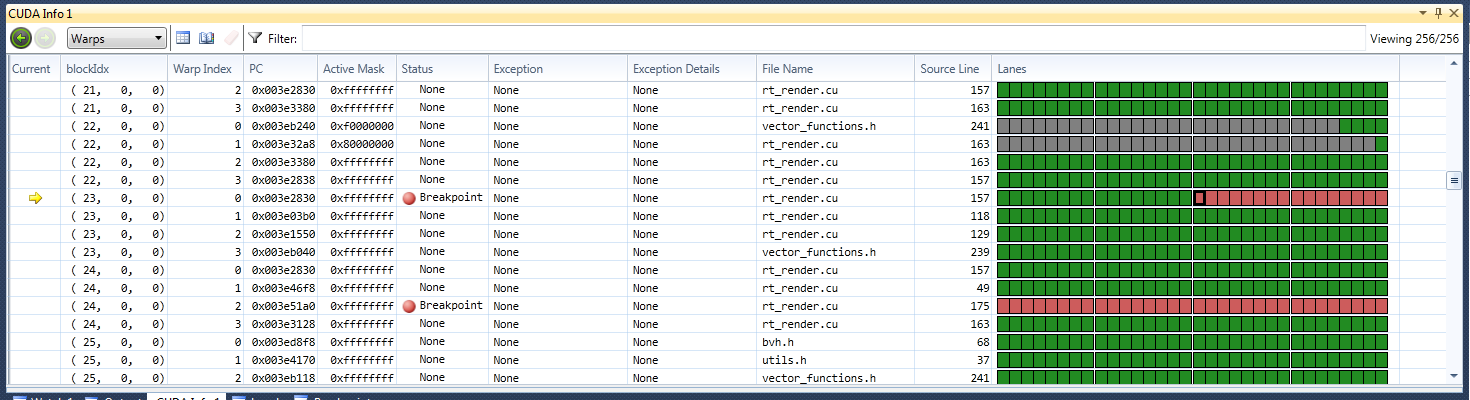Image resolution: width=1470 pixels, height=400 pixels.
Task: Click the Status column header
Action: pos(417,69)
